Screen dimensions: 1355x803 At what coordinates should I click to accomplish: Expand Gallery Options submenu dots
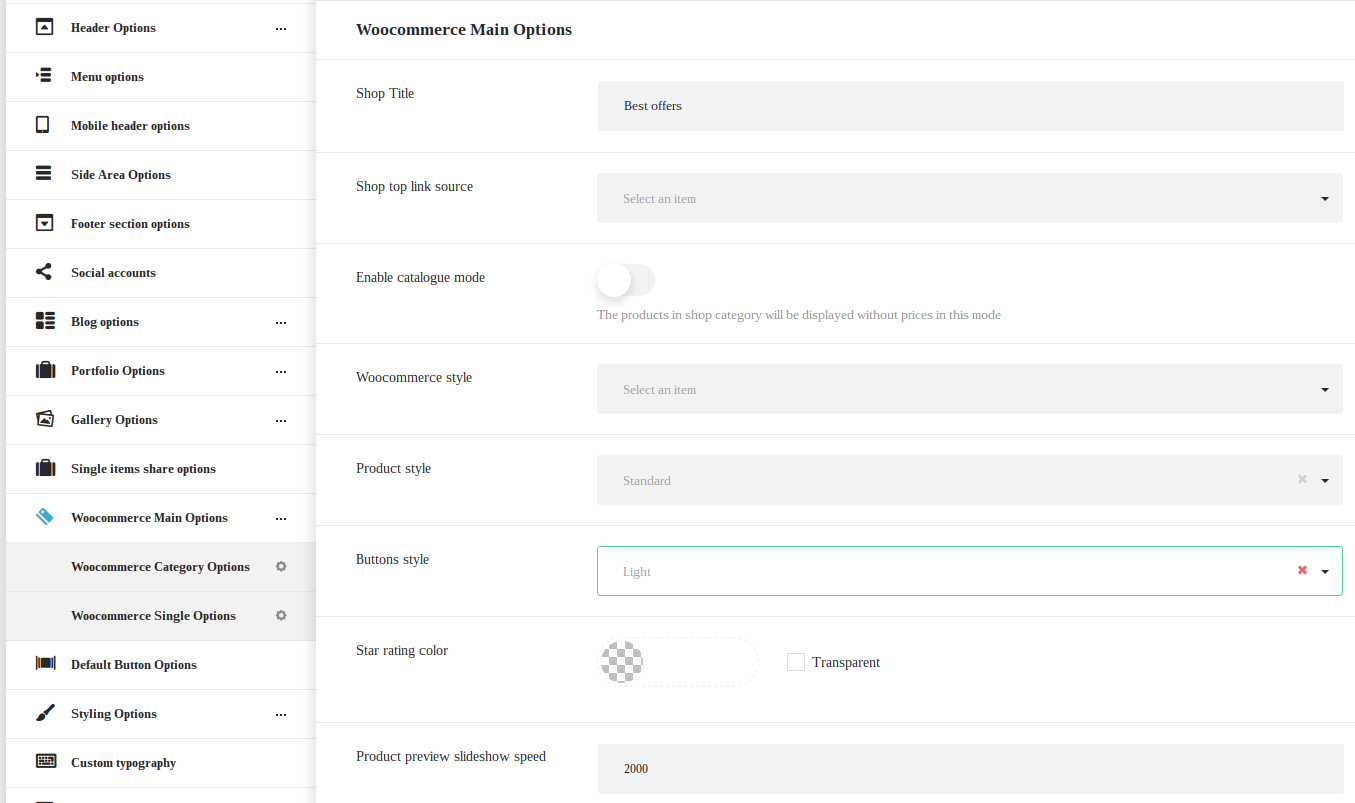281,421
